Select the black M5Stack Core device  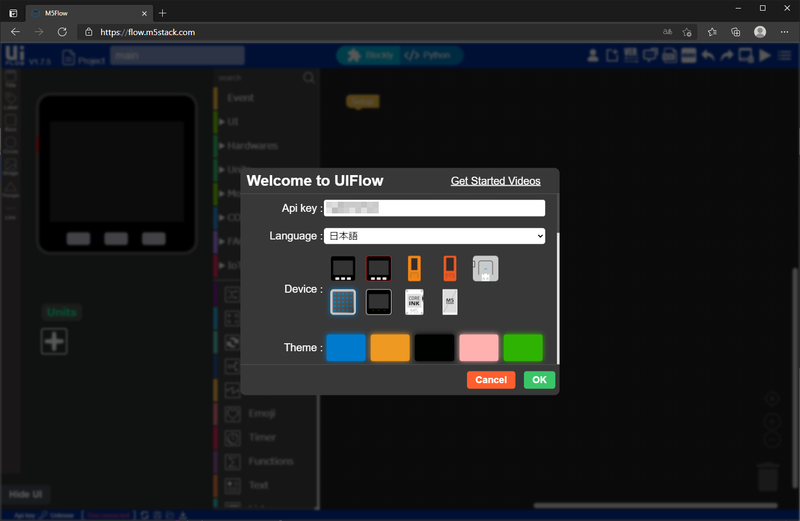click(343, 268)
